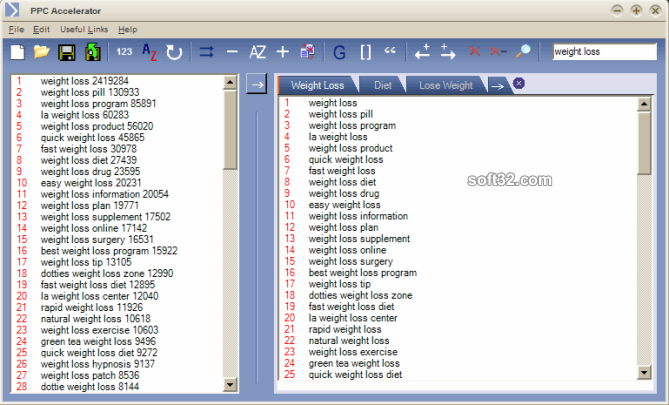Click the magnifying glass search icon
This screenshot has width=669, height=405.
(x=523, y=52)
